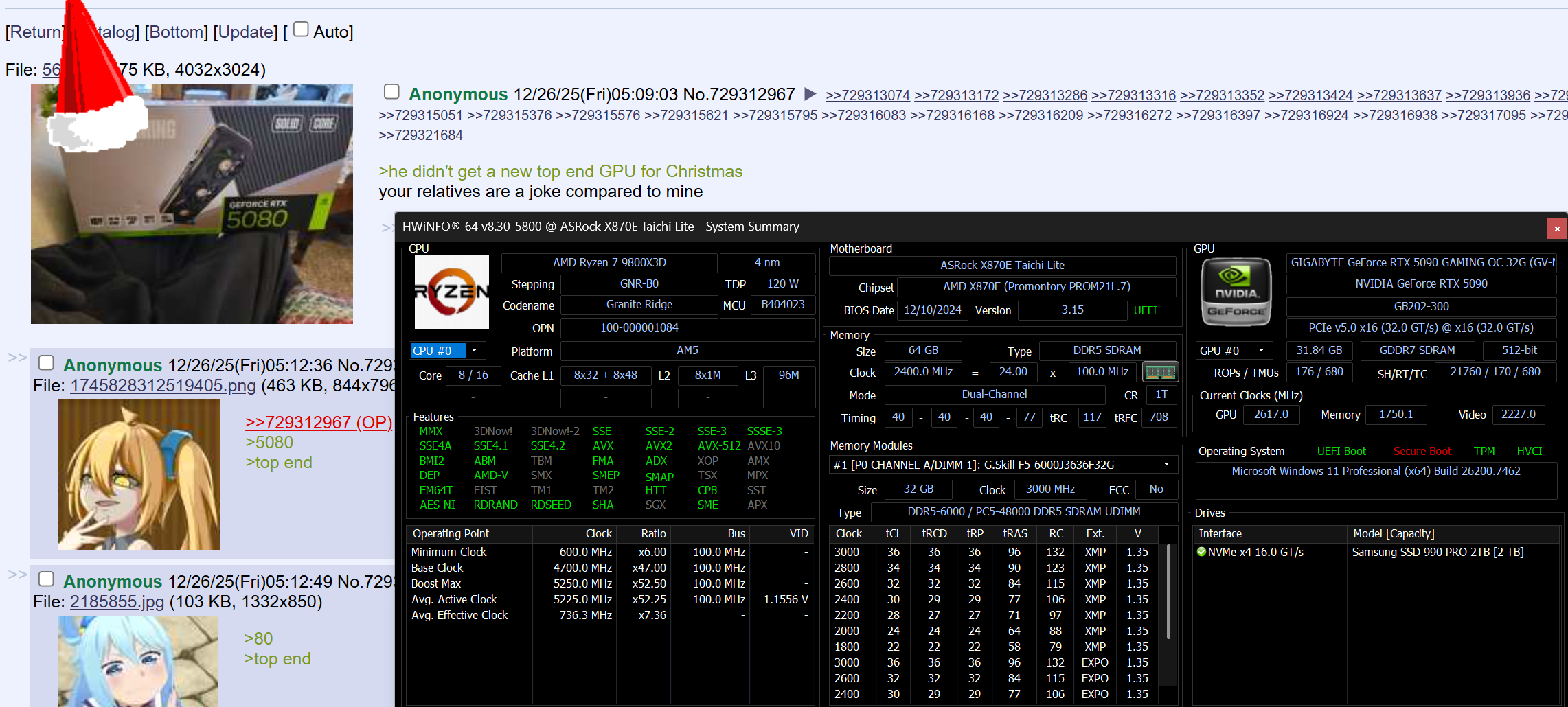Open reply link >>729316272
Screen dimensions: 1568x707
(x=1129, y=115)
